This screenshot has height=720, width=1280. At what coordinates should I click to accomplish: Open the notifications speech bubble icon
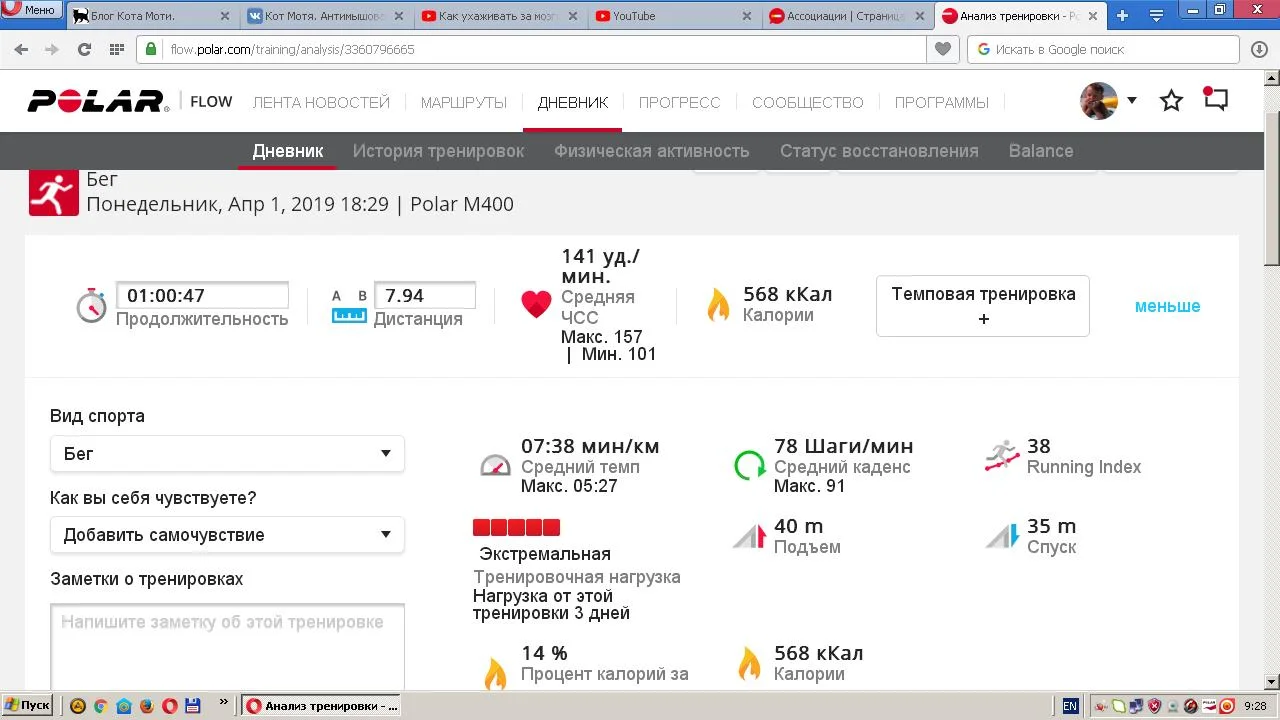click(1215, 99)
